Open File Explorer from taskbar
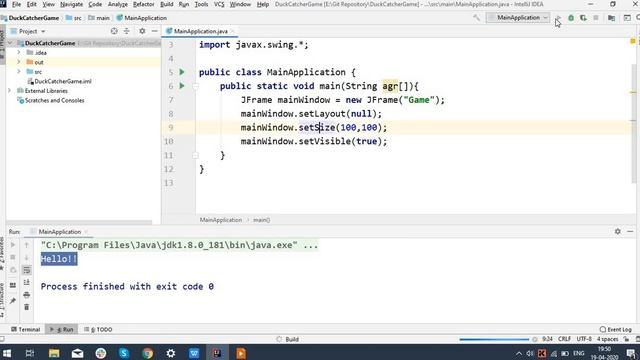 coord(54,353)
